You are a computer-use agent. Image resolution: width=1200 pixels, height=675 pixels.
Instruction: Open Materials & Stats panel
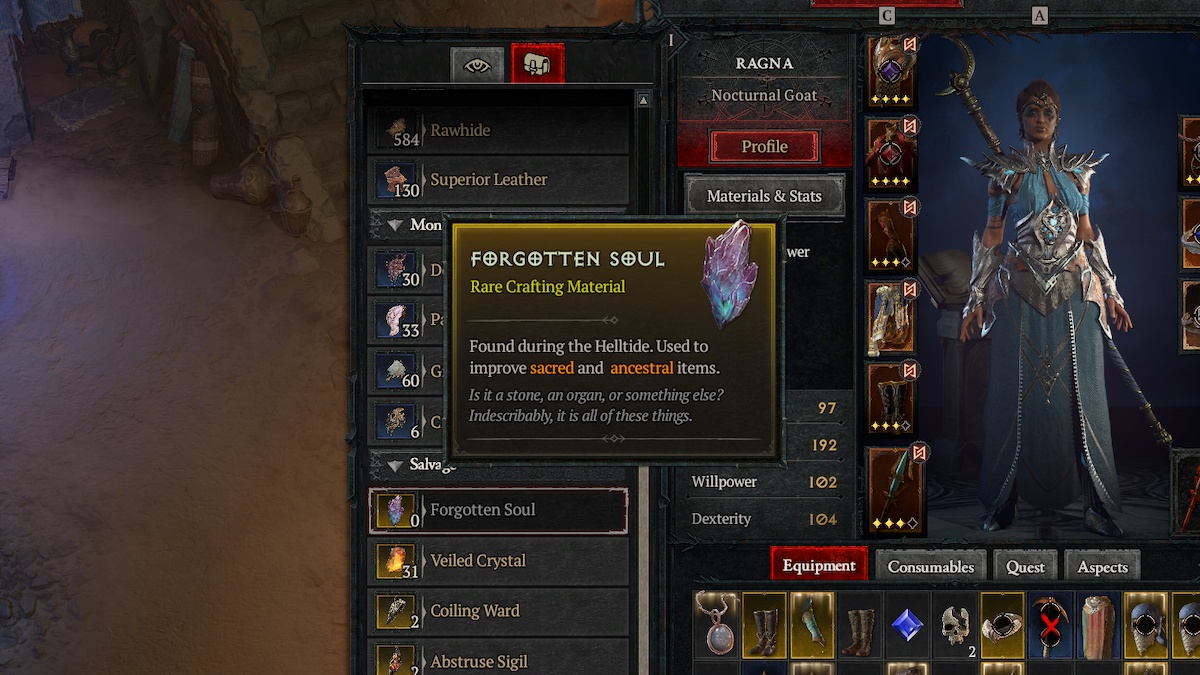764,196
